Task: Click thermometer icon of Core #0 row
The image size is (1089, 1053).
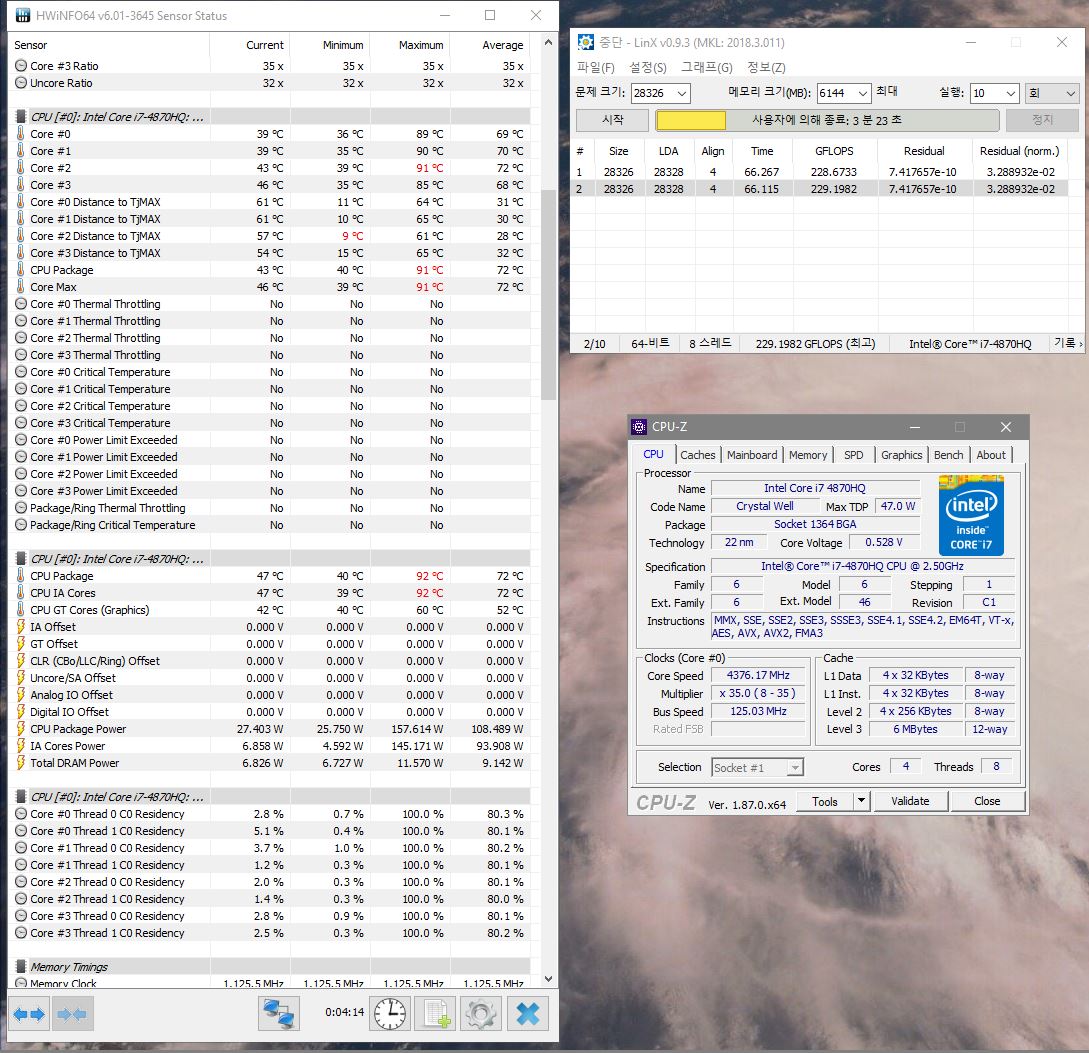Action: coord(21,133)
